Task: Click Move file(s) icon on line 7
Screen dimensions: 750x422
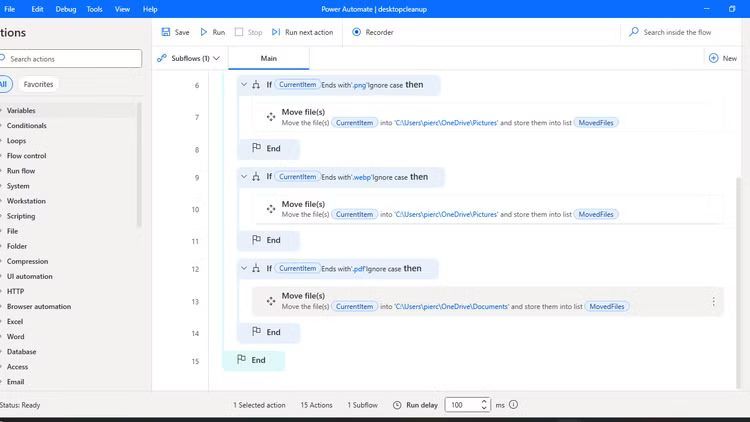Action: coord(270,117)
